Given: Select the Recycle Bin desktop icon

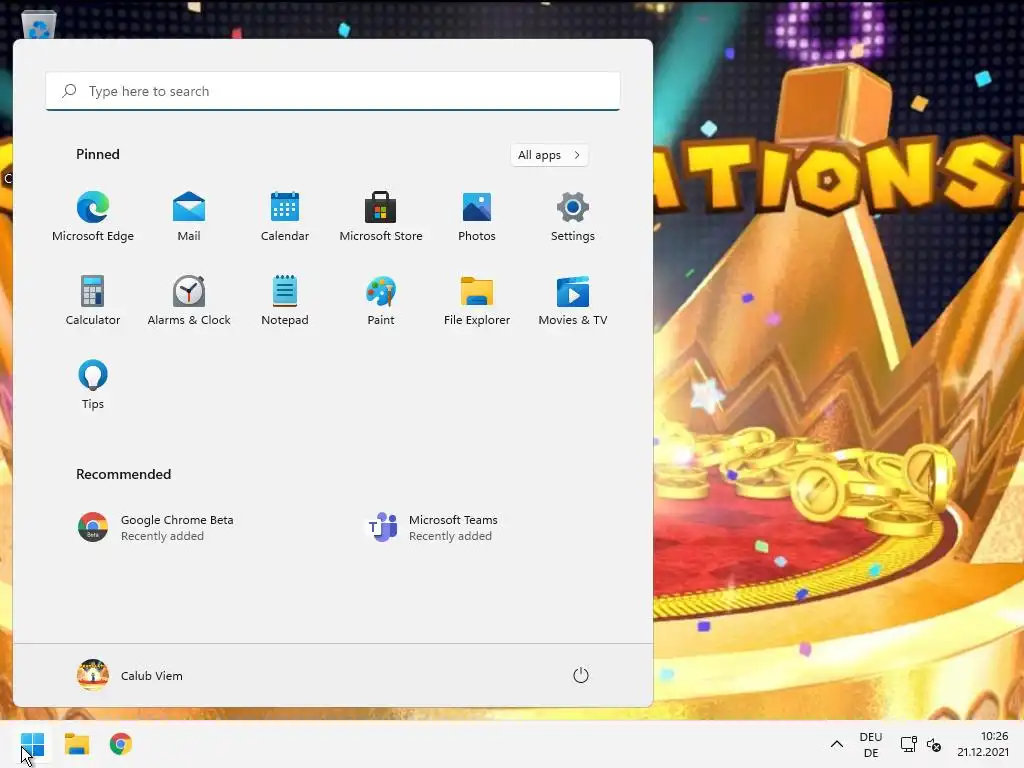Looking at the screenshot, I should (39, 25).
